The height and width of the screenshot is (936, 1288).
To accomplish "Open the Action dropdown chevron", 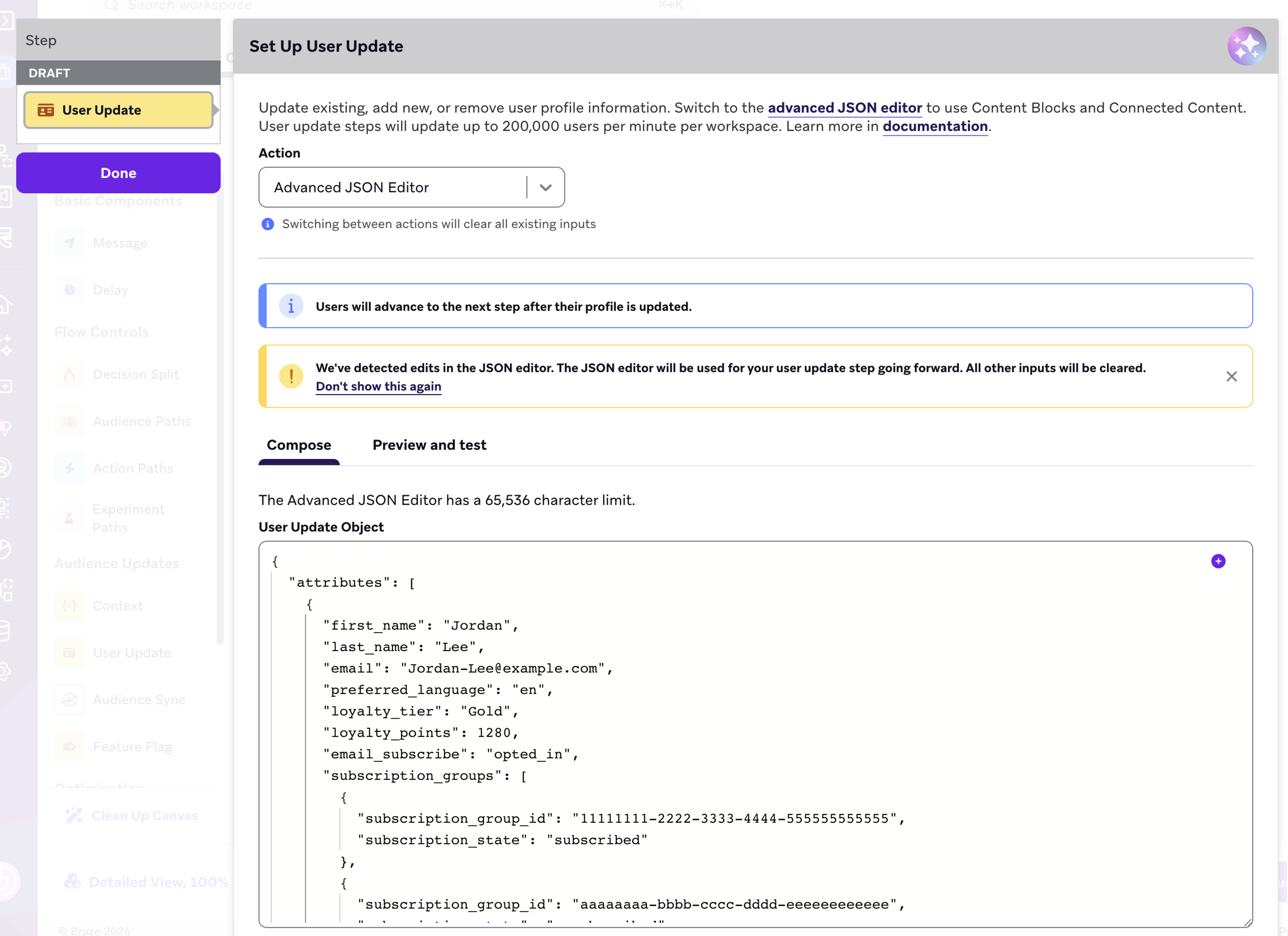I will (546, 187).
